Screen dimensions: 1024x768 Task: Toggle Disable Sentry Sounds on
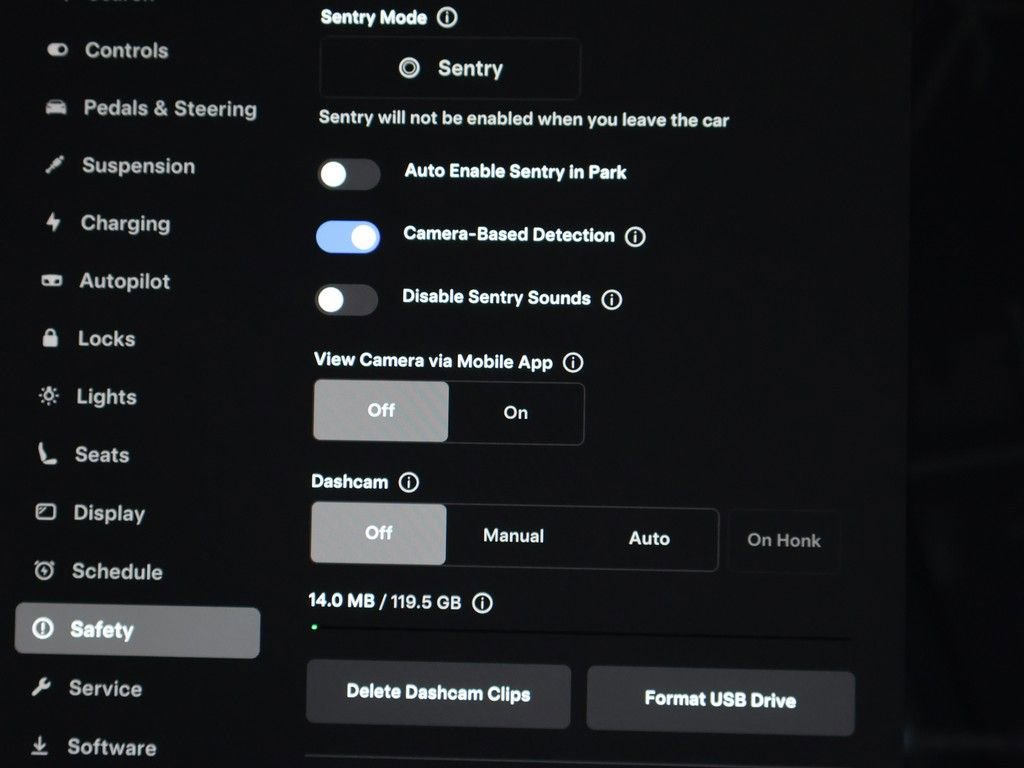[346, 300]
